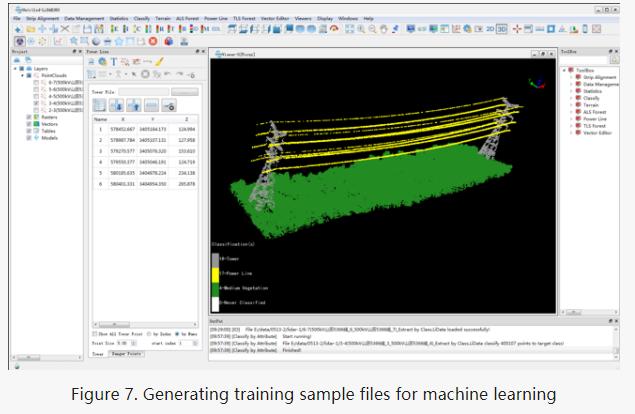This screenshot has width=635, height=414.
Task: Toggle the Rasters layer checkbox
Action: (x=29, y=117)
